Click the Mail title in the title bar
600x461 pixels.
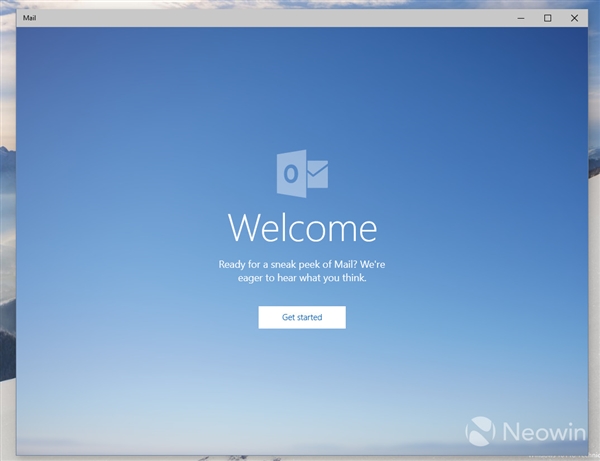(31, 18)
